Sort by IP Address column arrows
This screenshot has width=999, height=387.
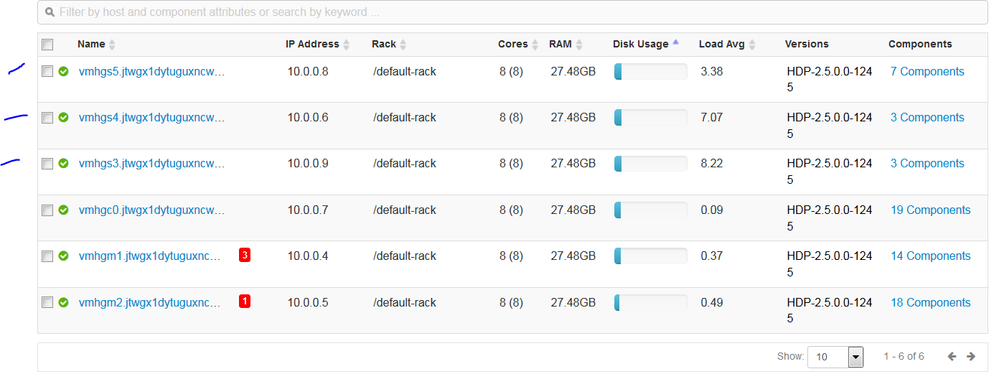[x=346, y=45]
